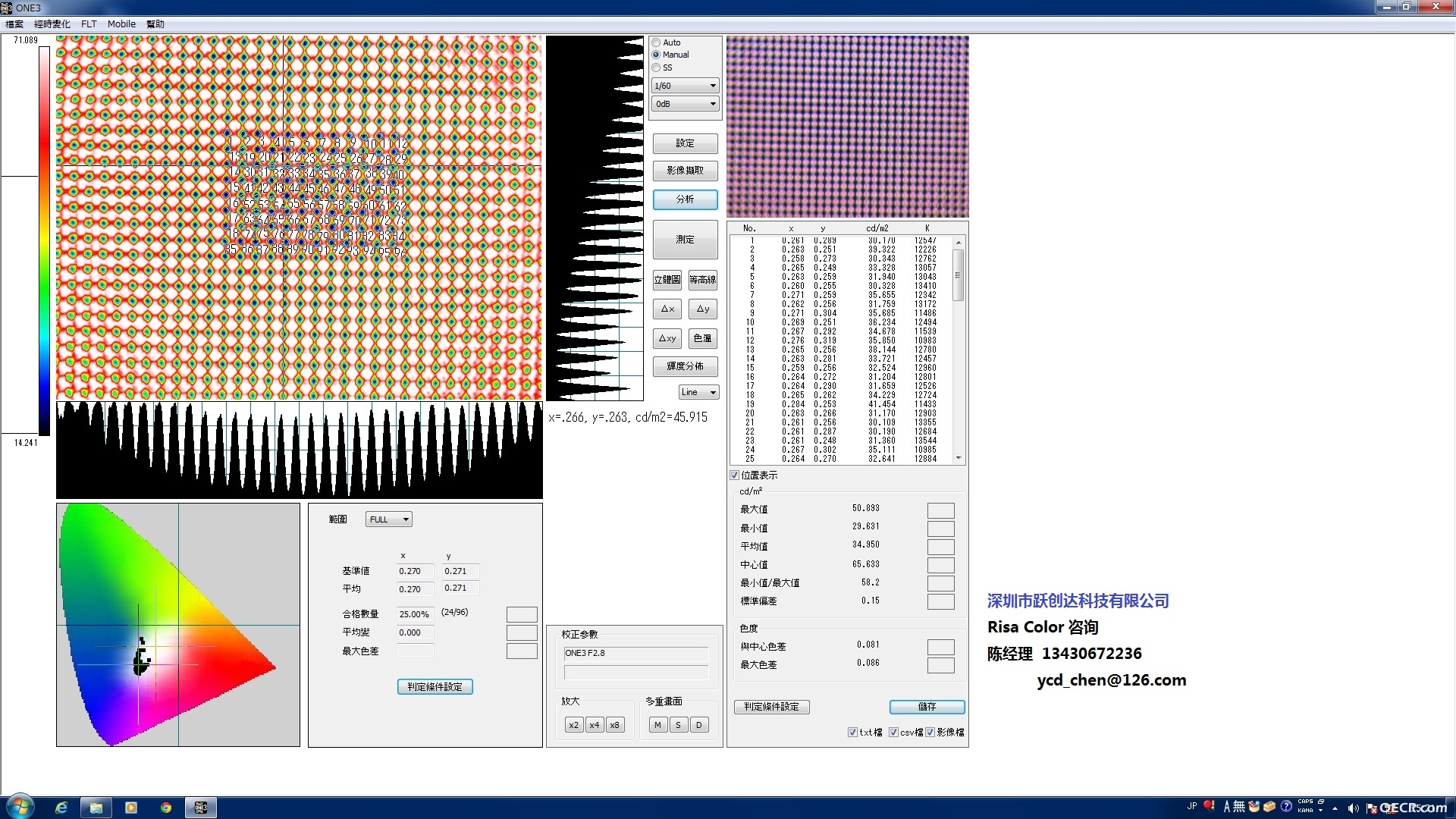Open the FLT menu
This screenshot has height=819, width=1456.
tap(89, 24)
